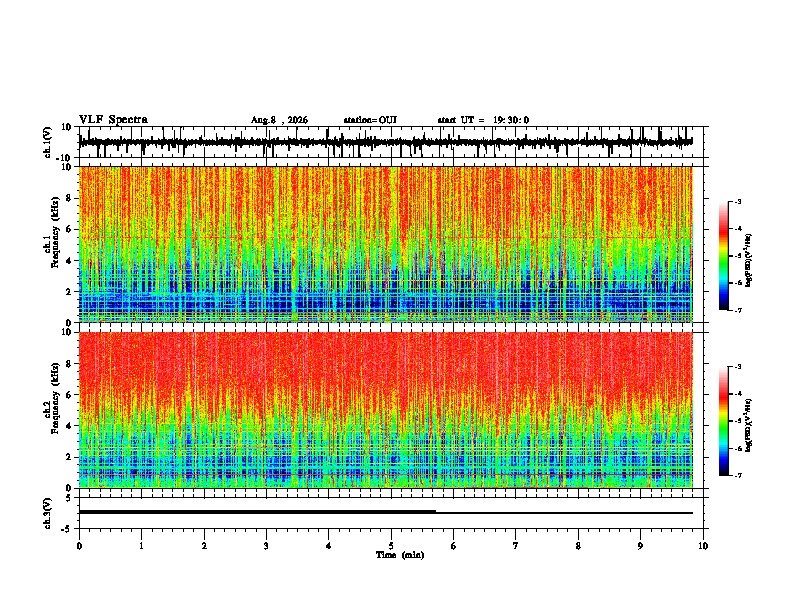Image resolution: width=792 pixels, height=612 pixels.
Task: Click the "-7" label on ch.1 color bar
Action: [738, 310]
